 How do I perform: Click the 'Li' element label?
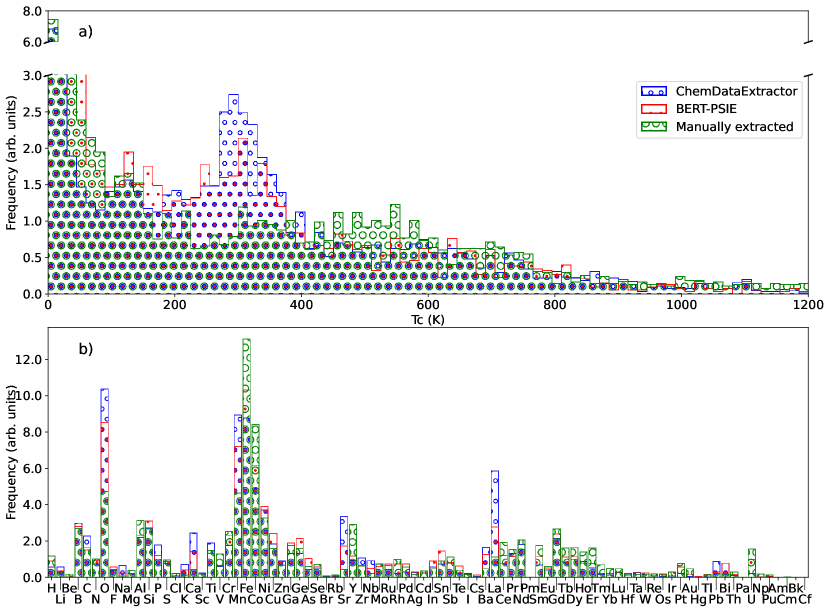(60, 600)
